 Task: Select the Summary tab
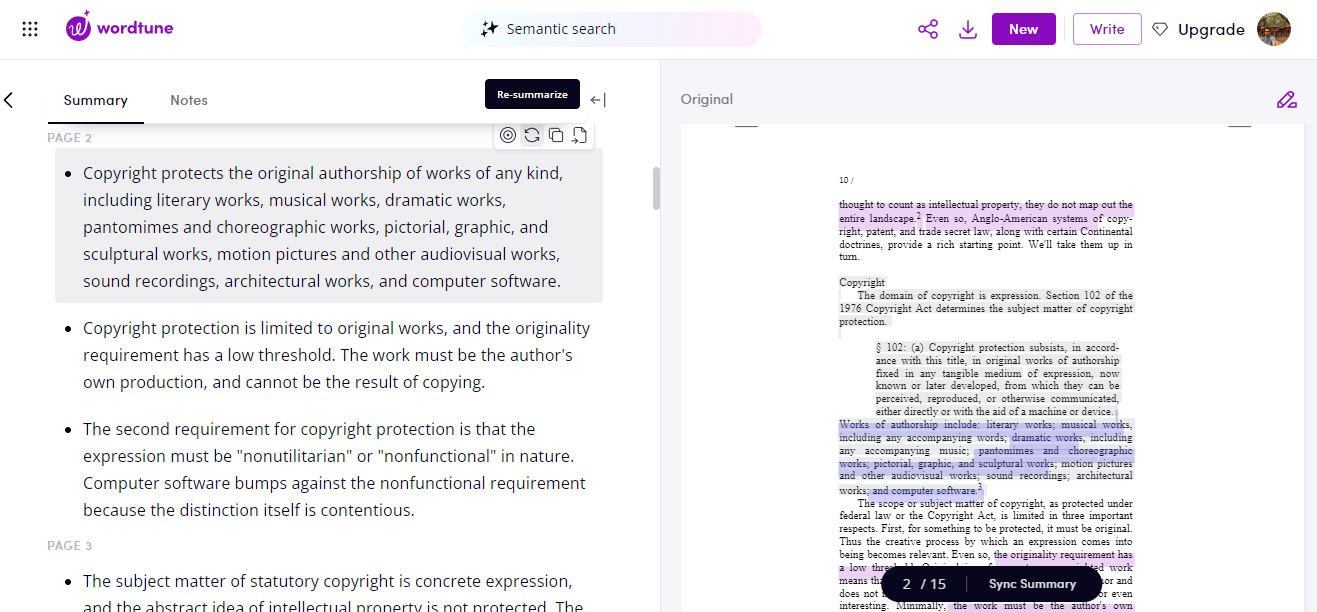pos(95,100)
